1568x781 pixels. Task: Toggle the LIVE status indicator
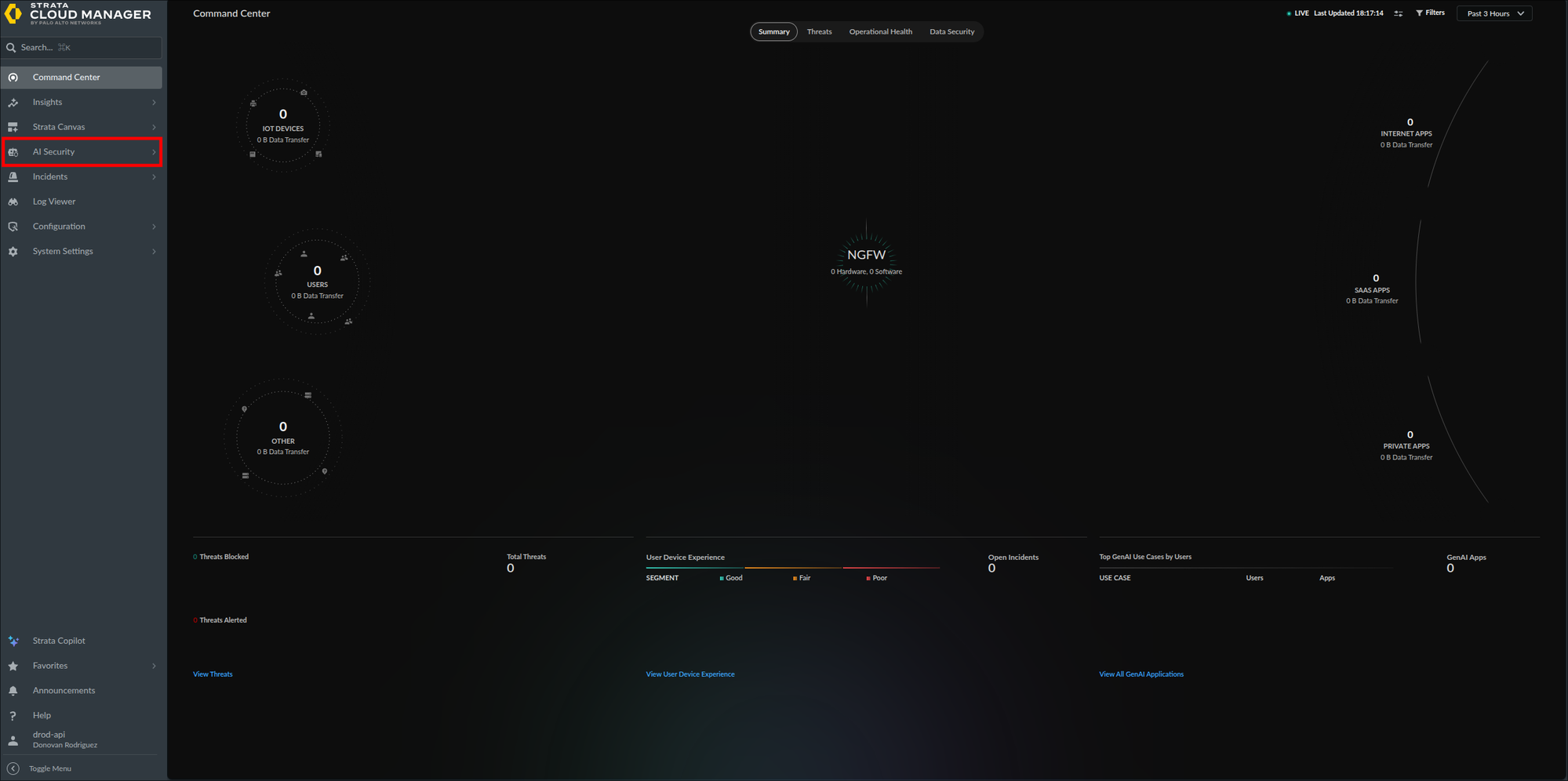pos(1298,13)
